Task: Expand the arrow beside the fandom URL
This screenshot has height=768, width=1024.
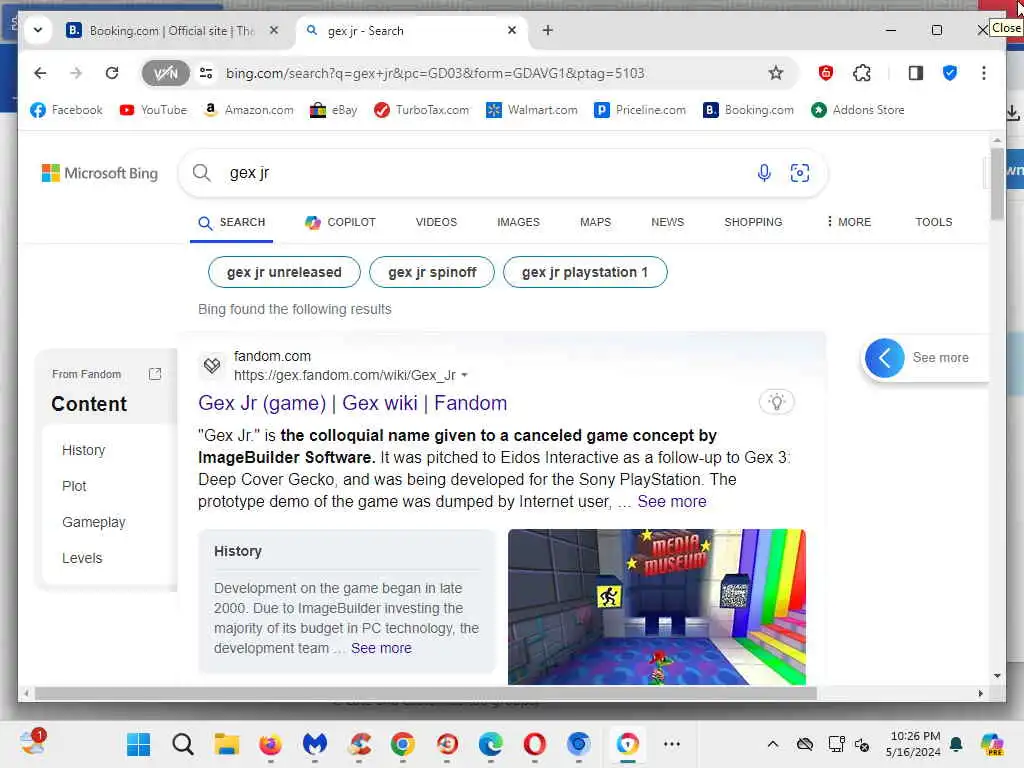Action: click(x=464, y=376)
